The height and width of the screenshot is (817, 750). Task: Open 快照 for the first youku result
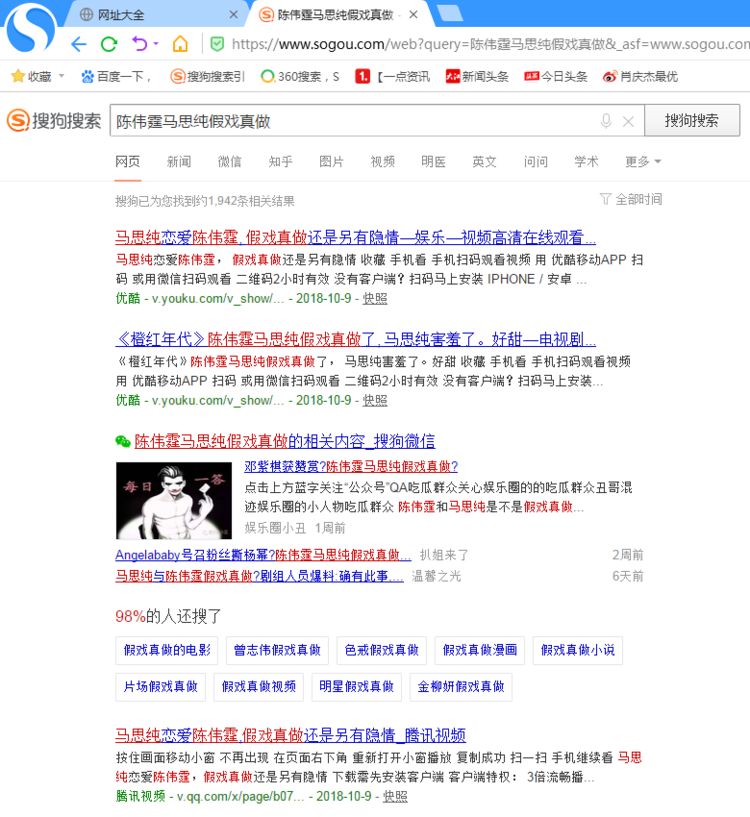coord(375,299)
